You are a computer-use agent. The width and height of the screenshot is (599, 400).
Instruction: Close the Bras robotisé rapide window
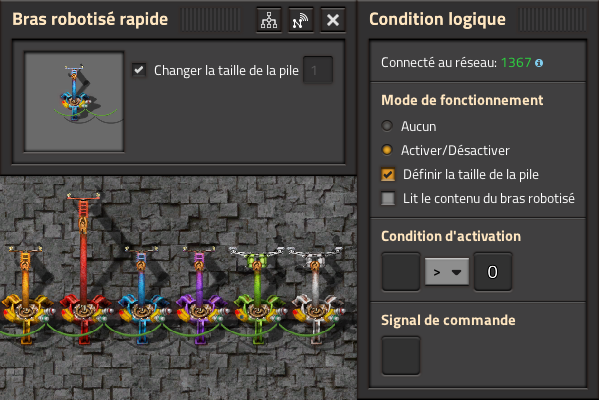click(333, 20)
